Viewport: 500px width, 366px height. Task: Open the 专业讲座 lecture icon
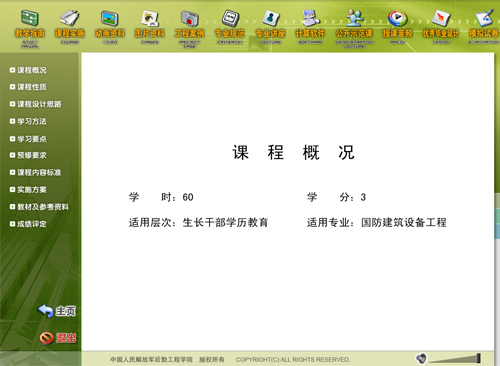(270, 27)
